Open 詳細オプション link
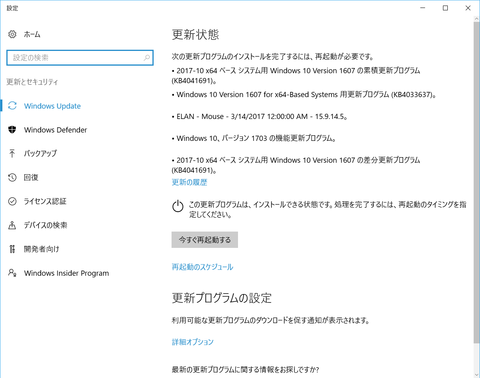This screenshot has height=378, width=480. [x=193, y=342]
